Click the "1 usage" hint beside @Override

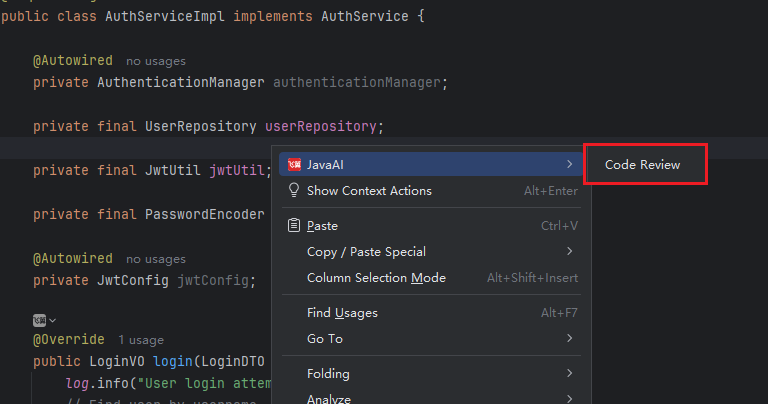tap(140, 340)
